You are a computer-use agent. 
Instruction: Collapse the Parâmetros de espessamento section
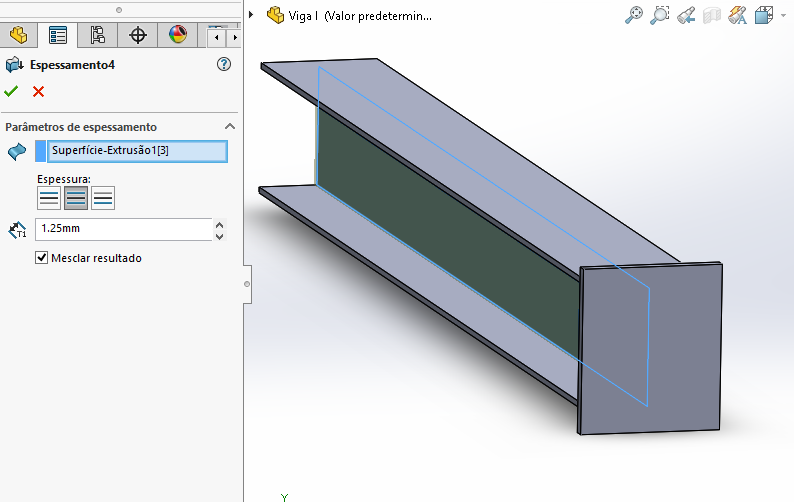click(230, 127)
